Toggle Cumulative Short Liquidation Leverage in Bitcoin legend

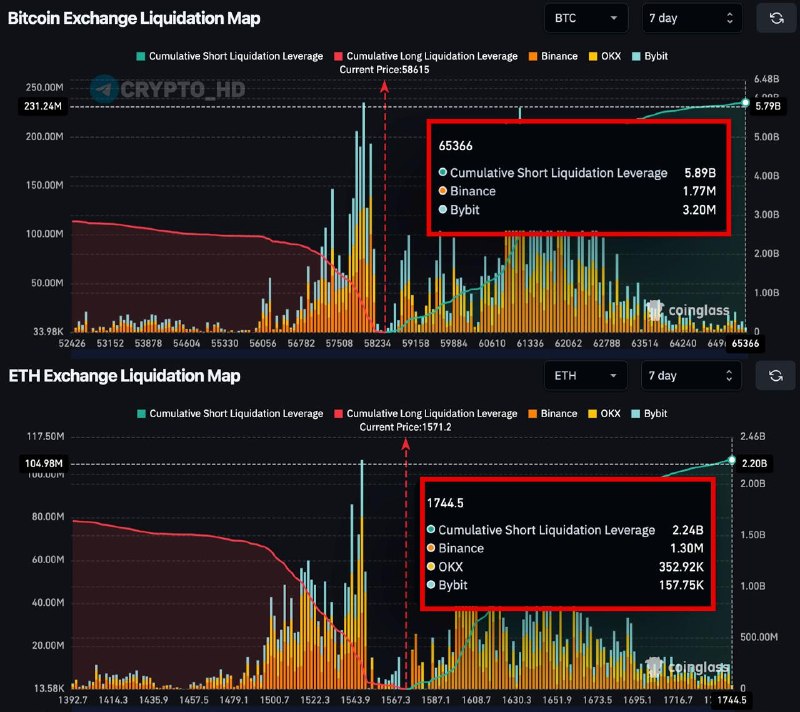click(x=230, y=56)
